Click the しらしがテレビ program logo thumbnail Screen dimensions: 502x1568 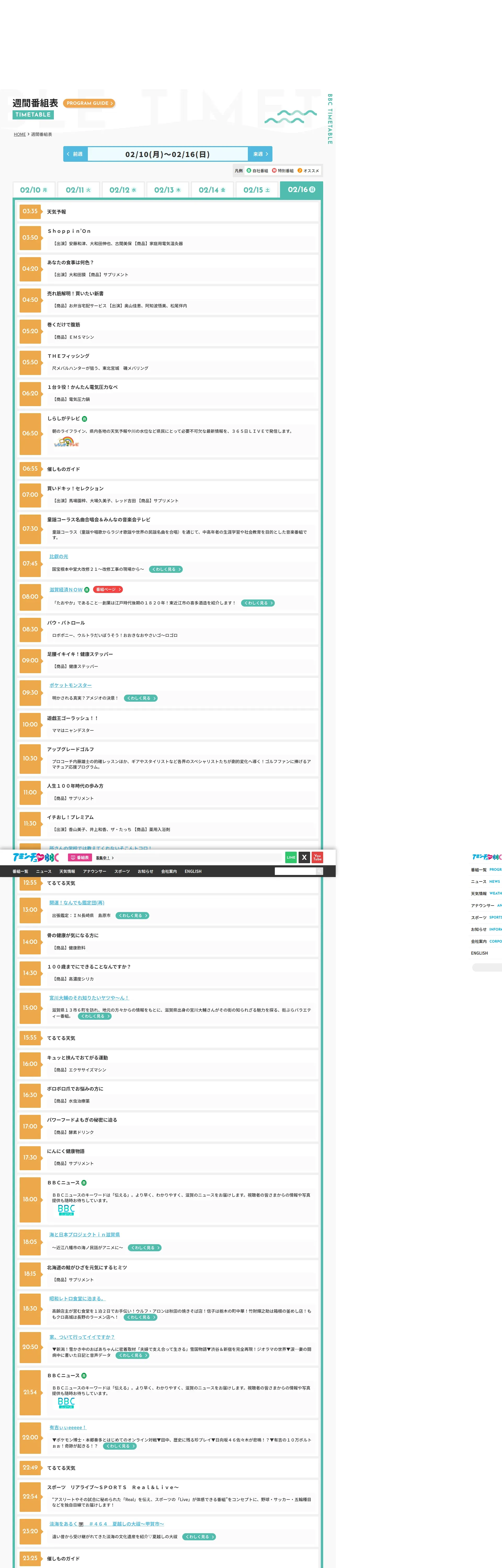(66, 442)
